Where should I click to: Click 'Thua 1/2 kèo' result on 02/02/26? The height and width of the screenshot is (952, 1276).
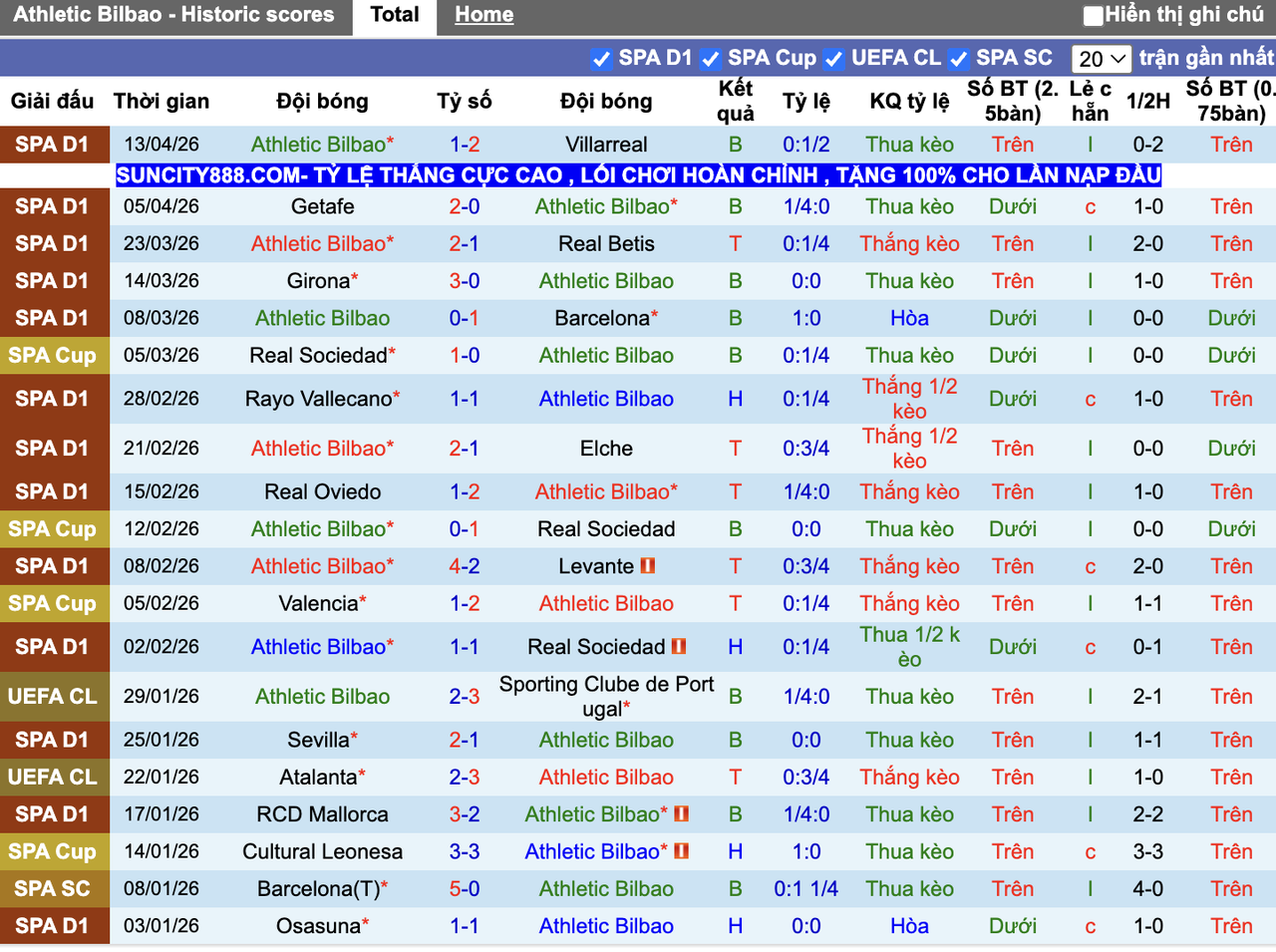click(x=909, y=647)
